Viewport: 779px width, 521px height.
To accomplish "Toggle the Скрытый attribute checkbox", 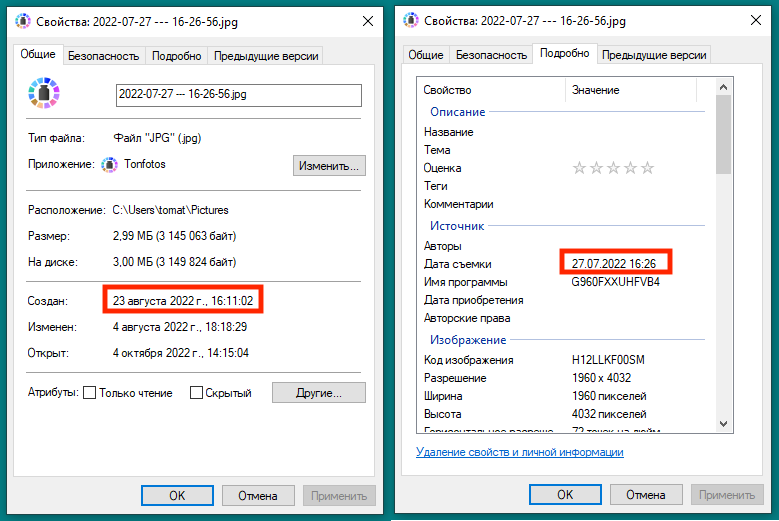I will click(197, 393).
